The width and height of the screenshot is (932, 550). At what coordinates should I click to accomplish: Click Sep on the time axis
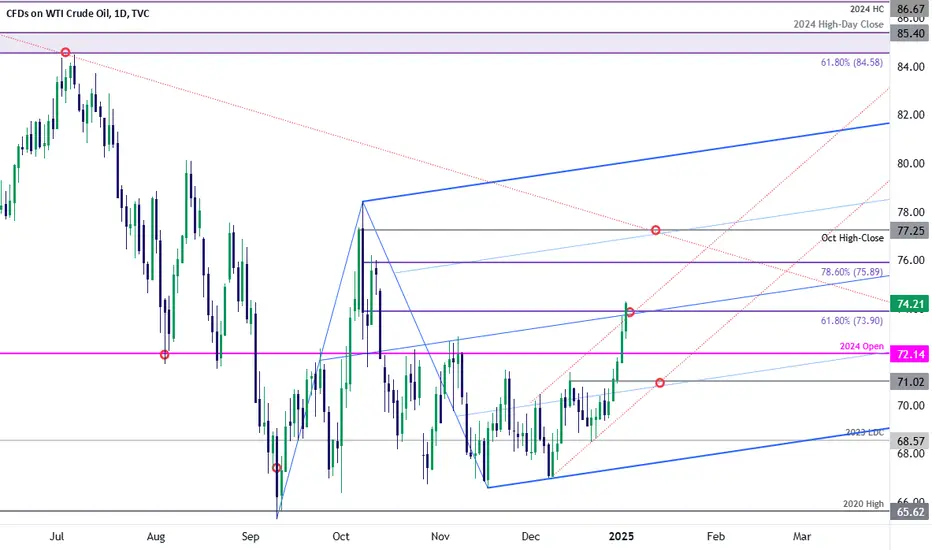click(250, 536)
